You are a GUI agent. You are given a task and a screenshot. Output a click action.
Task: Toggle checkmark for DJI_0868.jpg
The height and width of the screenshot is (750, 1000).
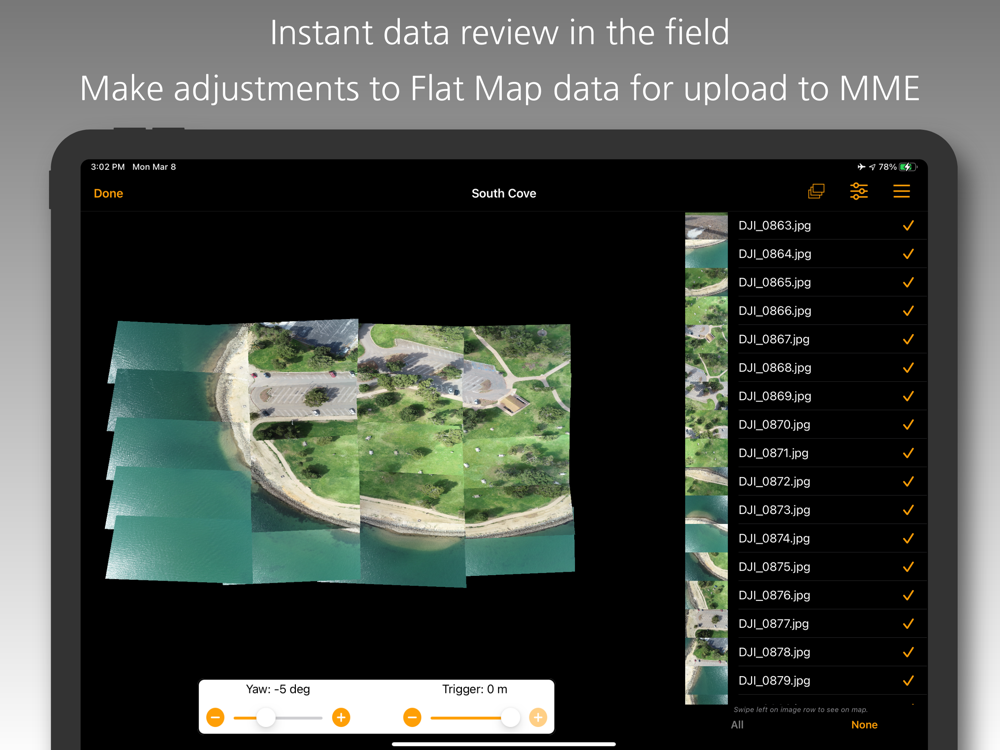[x=908, y=367]
